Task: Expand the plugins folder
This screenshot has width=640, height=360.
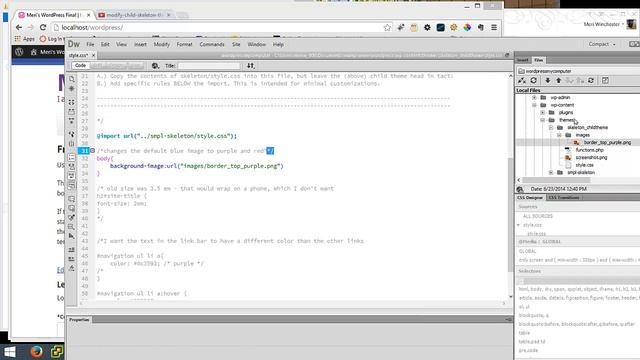Action: coord(542,112)
